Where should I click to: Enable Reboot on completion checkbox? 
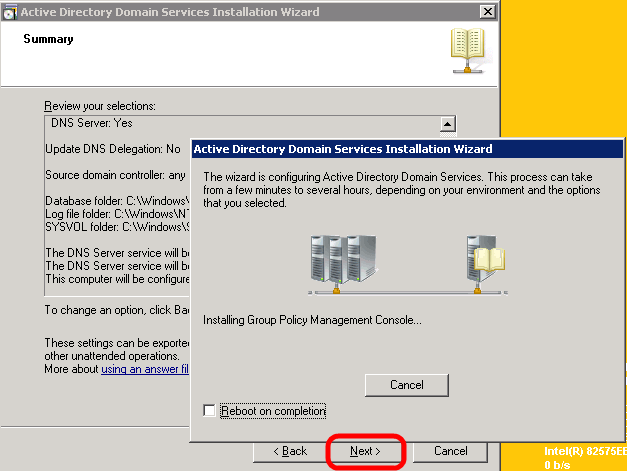pyautogui.click(x=209, y=411)
